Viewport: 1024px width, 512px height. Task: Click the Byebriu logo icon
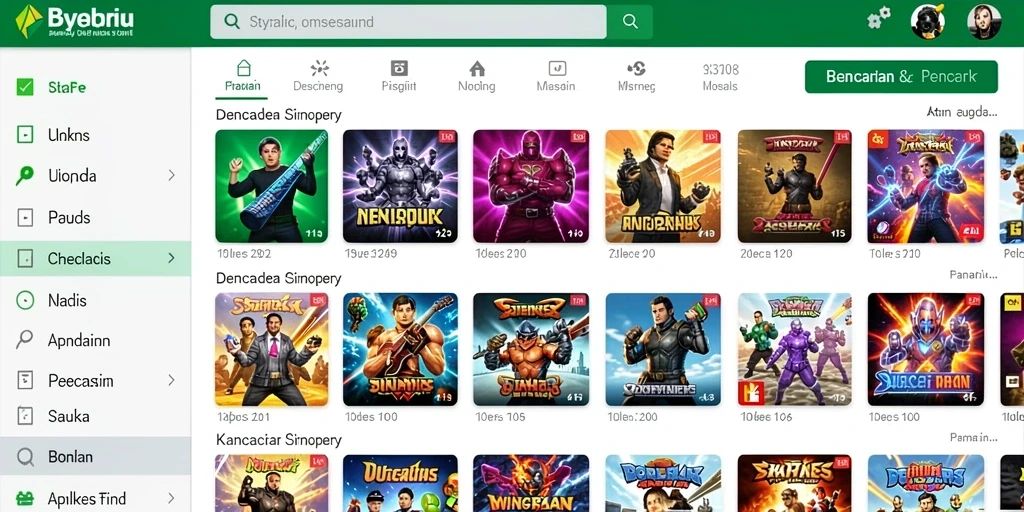pos(29,22)
